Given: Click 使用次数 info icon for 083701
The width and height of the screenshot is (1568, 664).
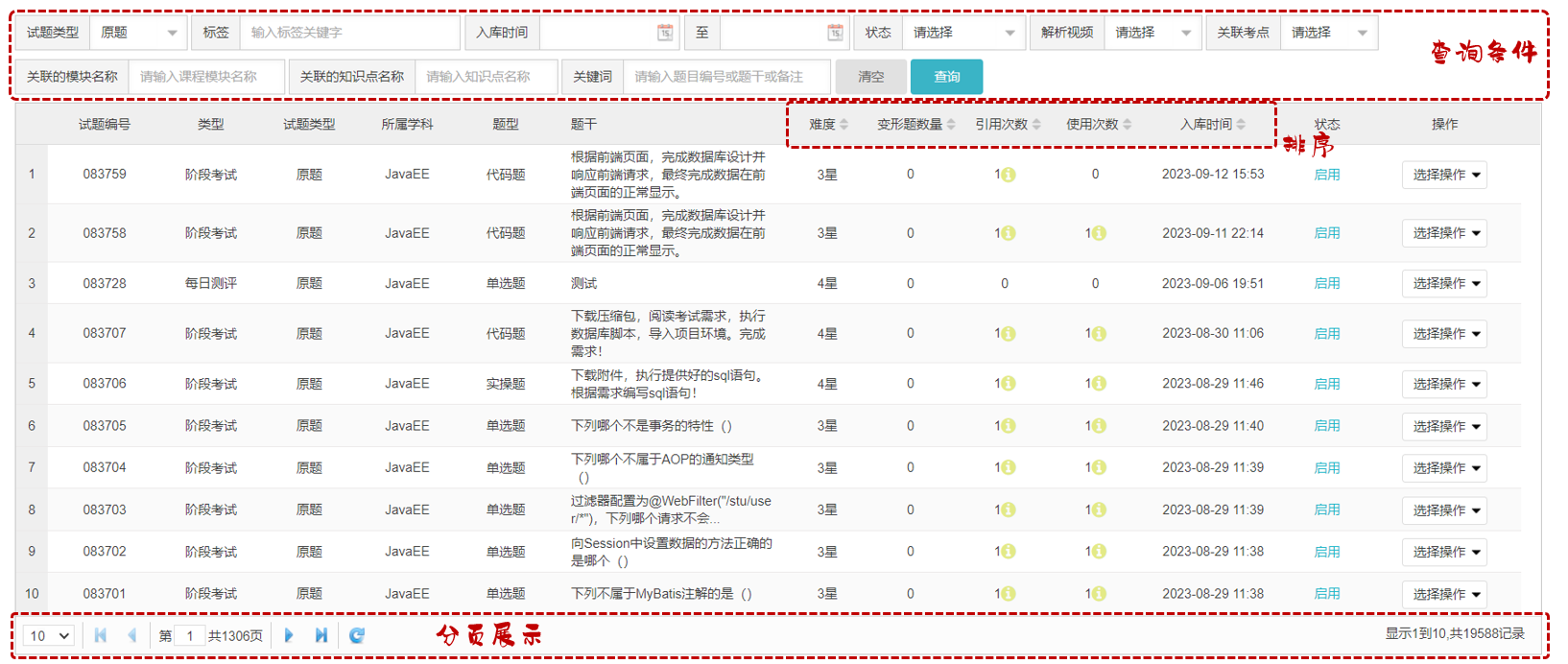Looking at the screenshot, I should (x=1099, y=594).
